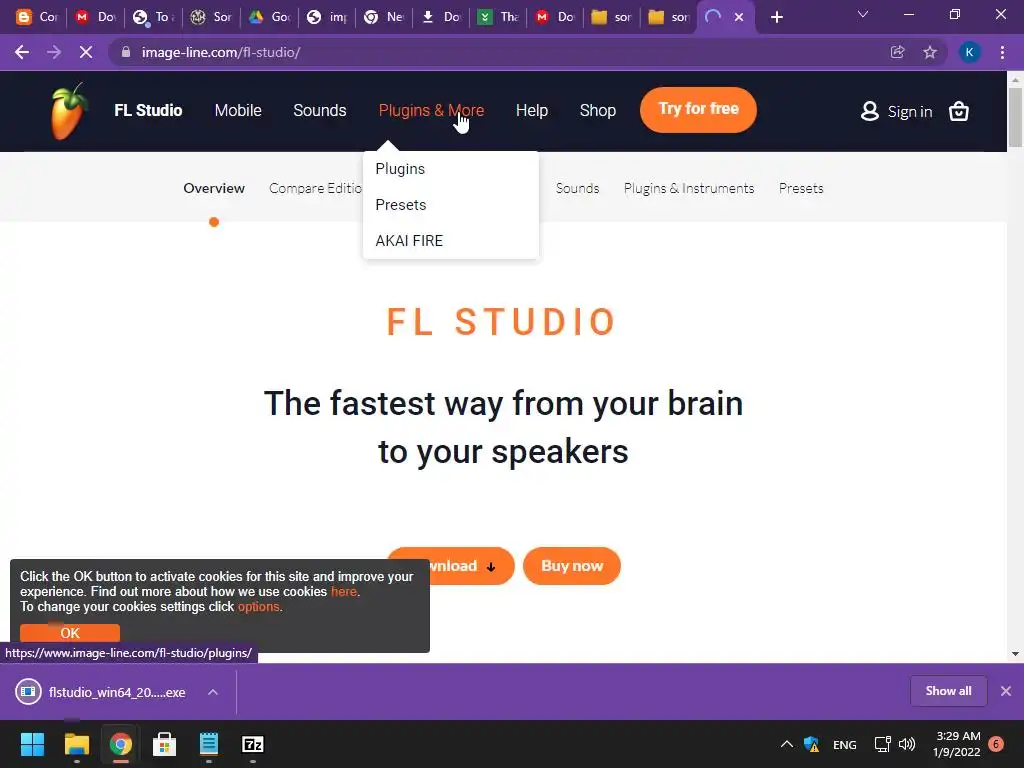1024x768 pixels.
Task: Open Windows Start menu
Action: tap(32, 744)
